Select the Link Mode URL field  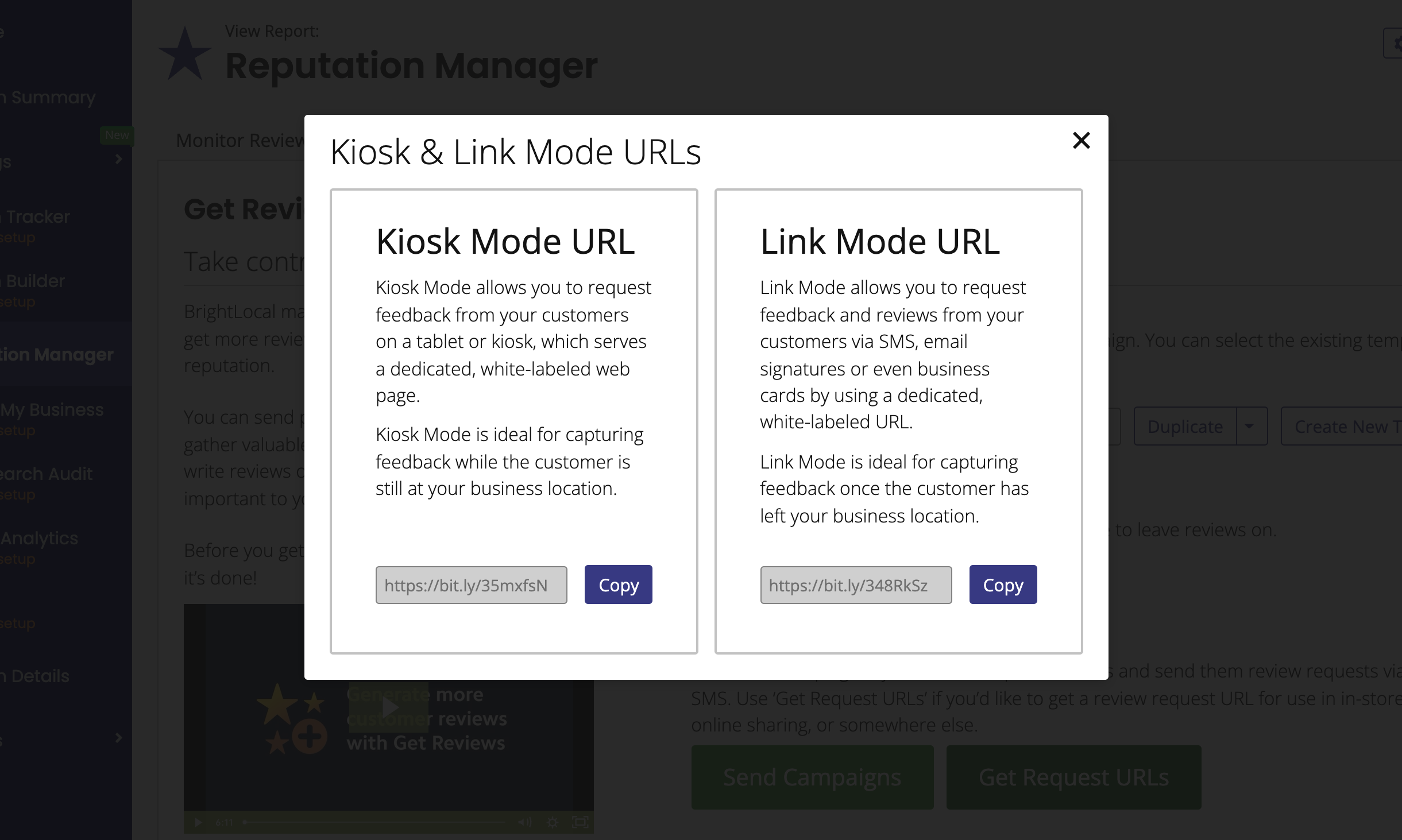[856, 585]
